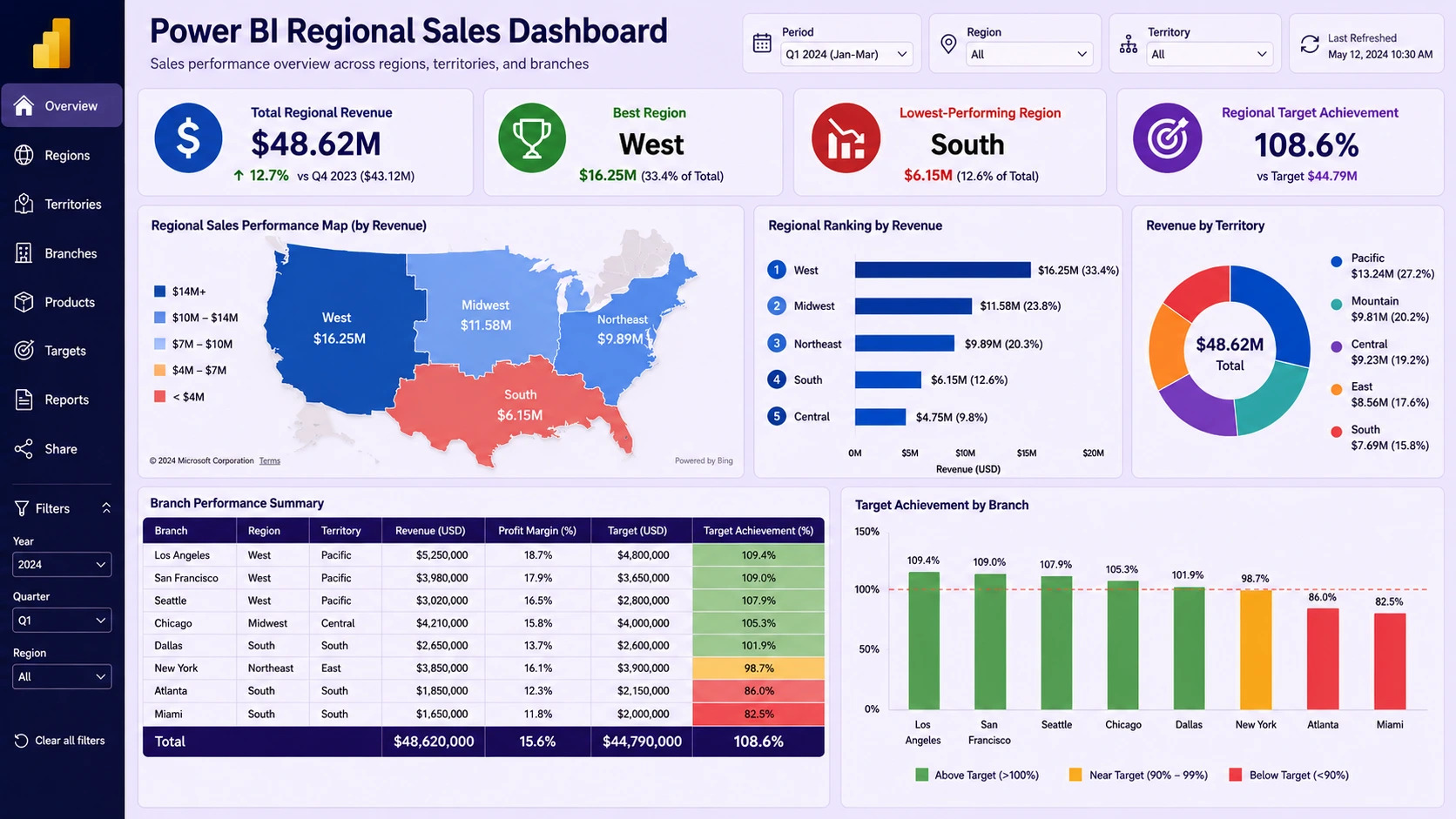
Task: Click the Regions globe icon
Action: 24,155
